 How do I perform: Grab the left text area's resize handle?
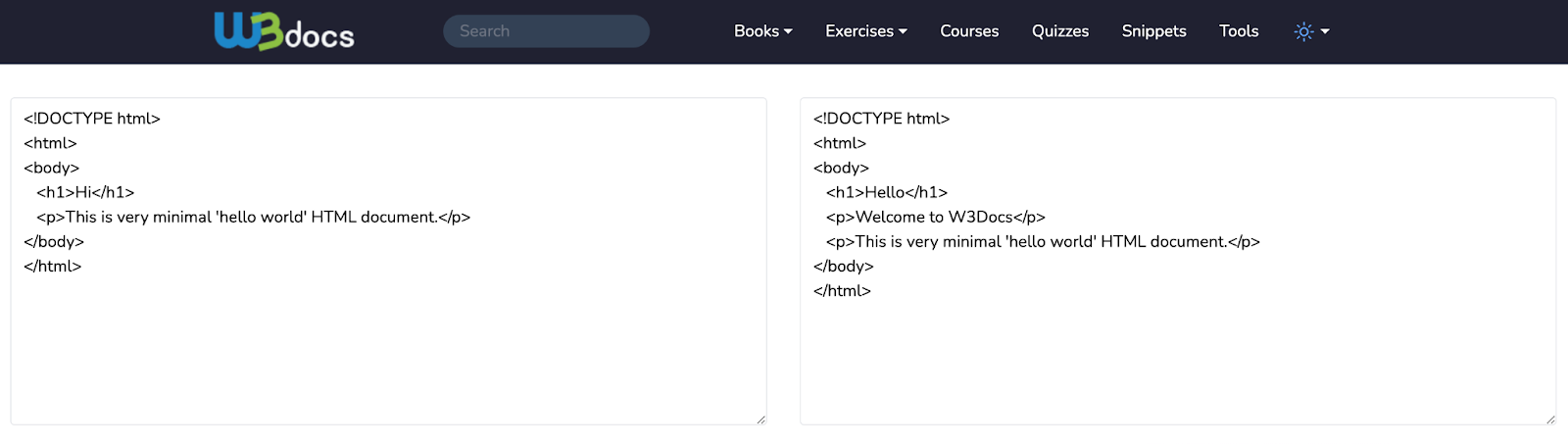coord(760,419)
